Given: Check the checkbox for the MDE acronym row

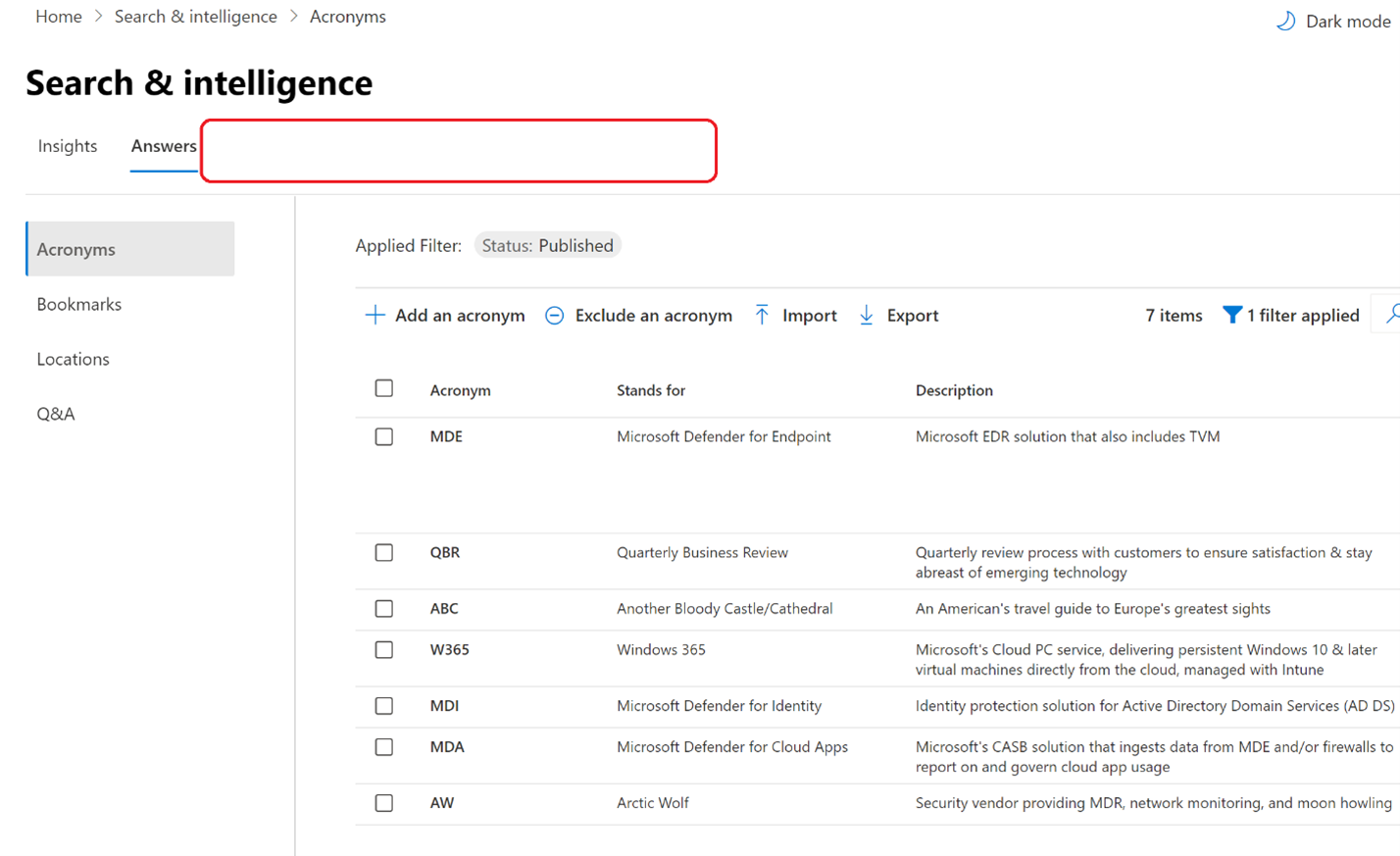Looking at the screenshot, I should (383, 436).
